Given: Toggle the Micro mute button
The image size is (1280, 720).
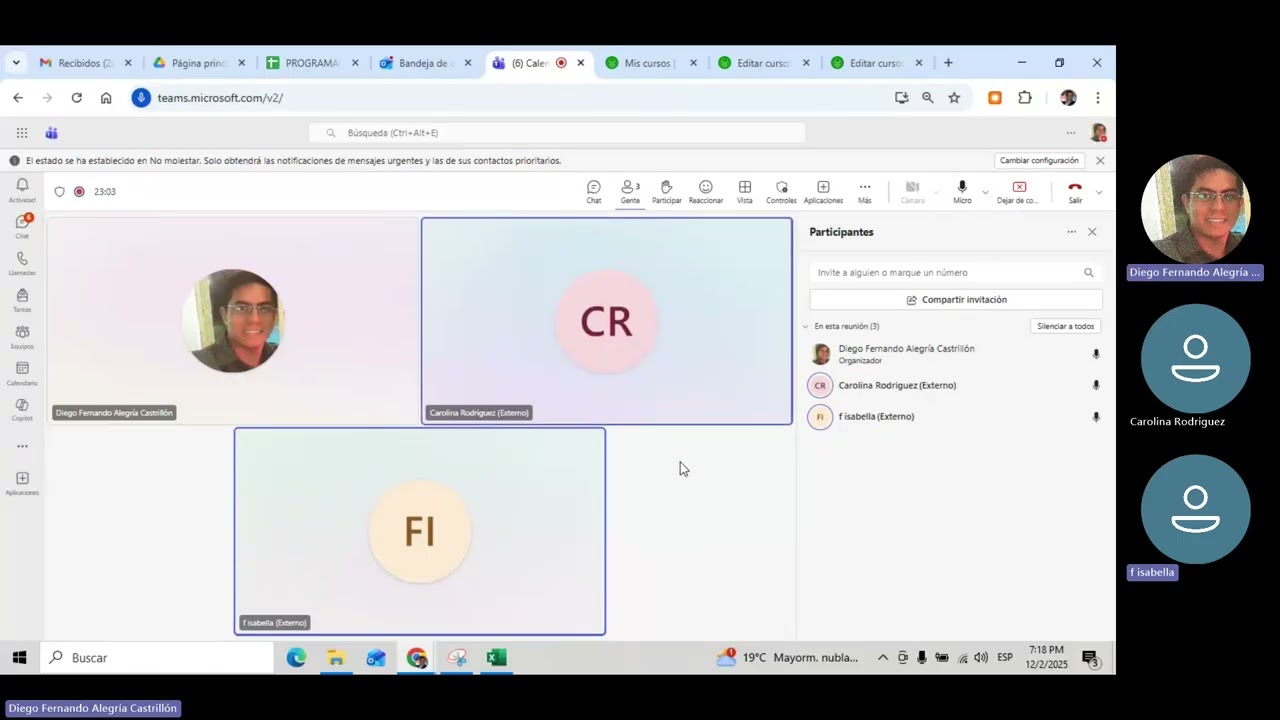Looking at the screenshot, I should click(x=962, y=192).
